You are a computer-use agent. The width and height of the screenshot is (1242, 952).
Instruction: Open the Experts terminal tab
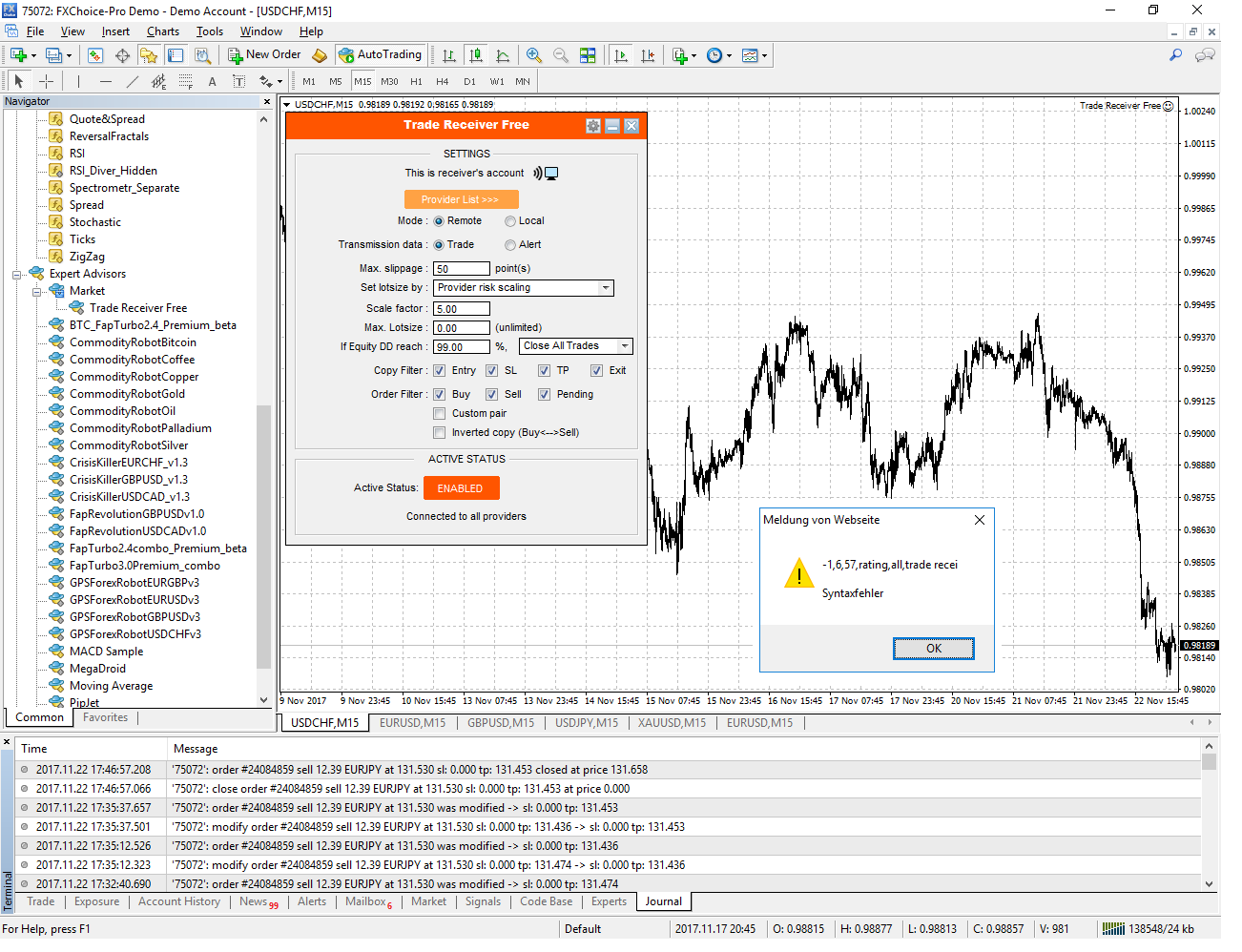coord(609,901)
